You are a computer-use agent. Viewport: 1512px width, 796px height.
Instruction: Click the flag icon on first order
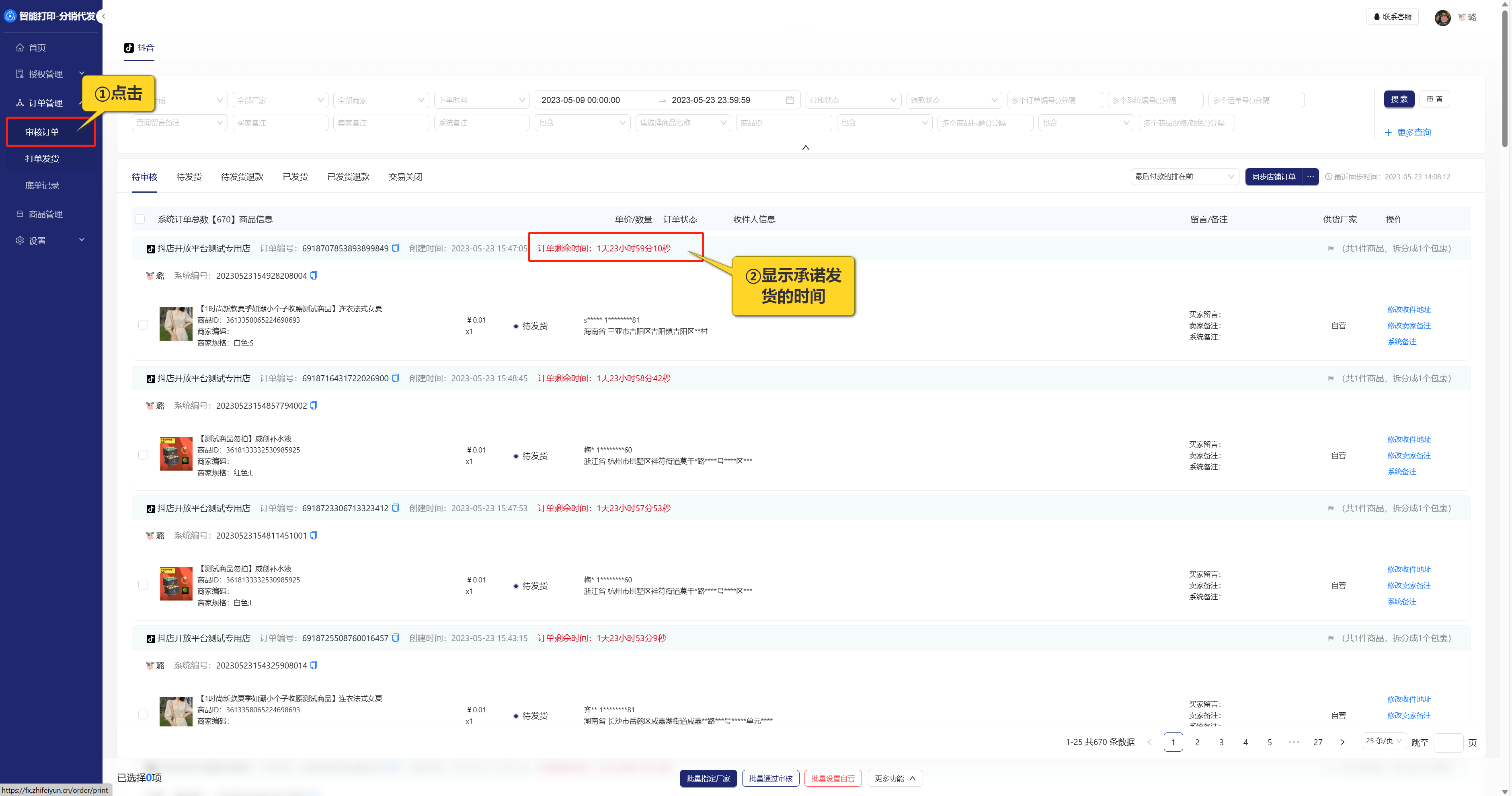1331,249
